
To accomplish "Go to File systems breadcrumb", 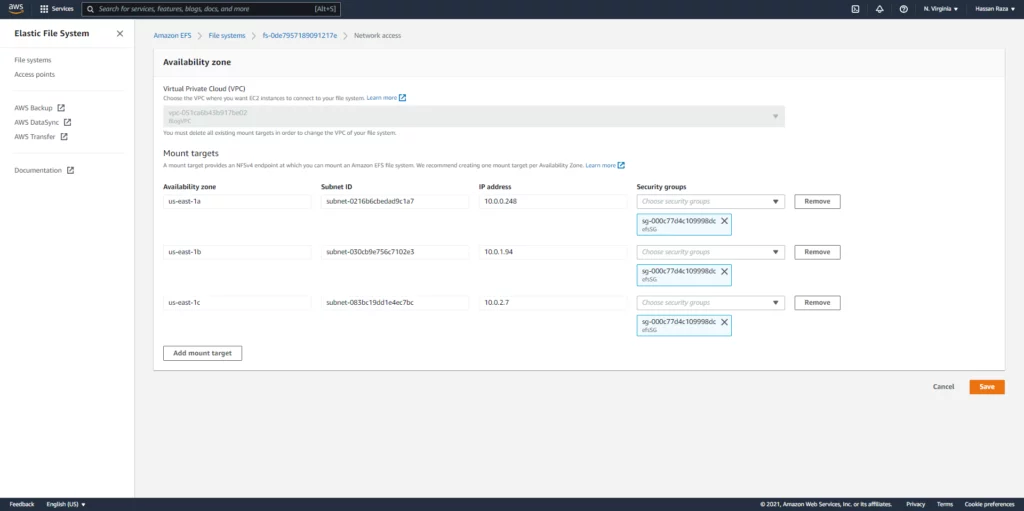I will click(x=227, y=36).
